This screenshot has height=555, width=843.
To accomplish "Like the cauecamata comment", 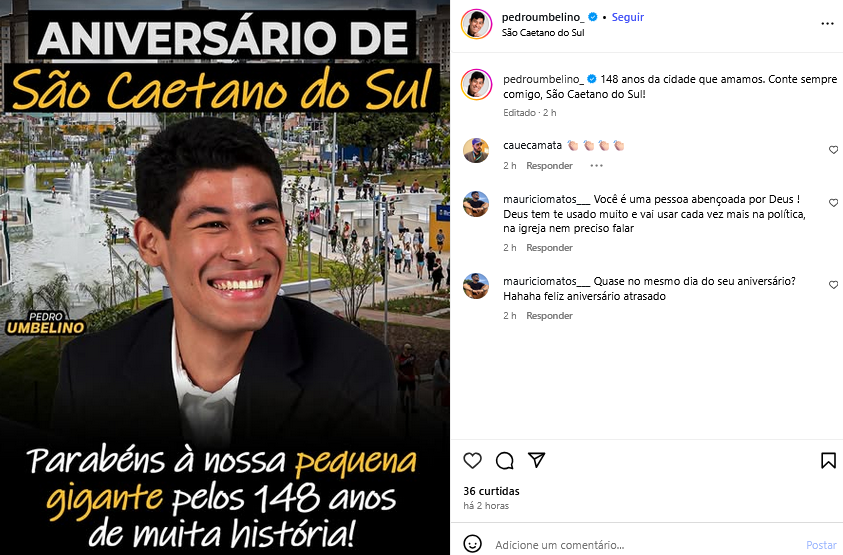I will (x=833, y=150).
